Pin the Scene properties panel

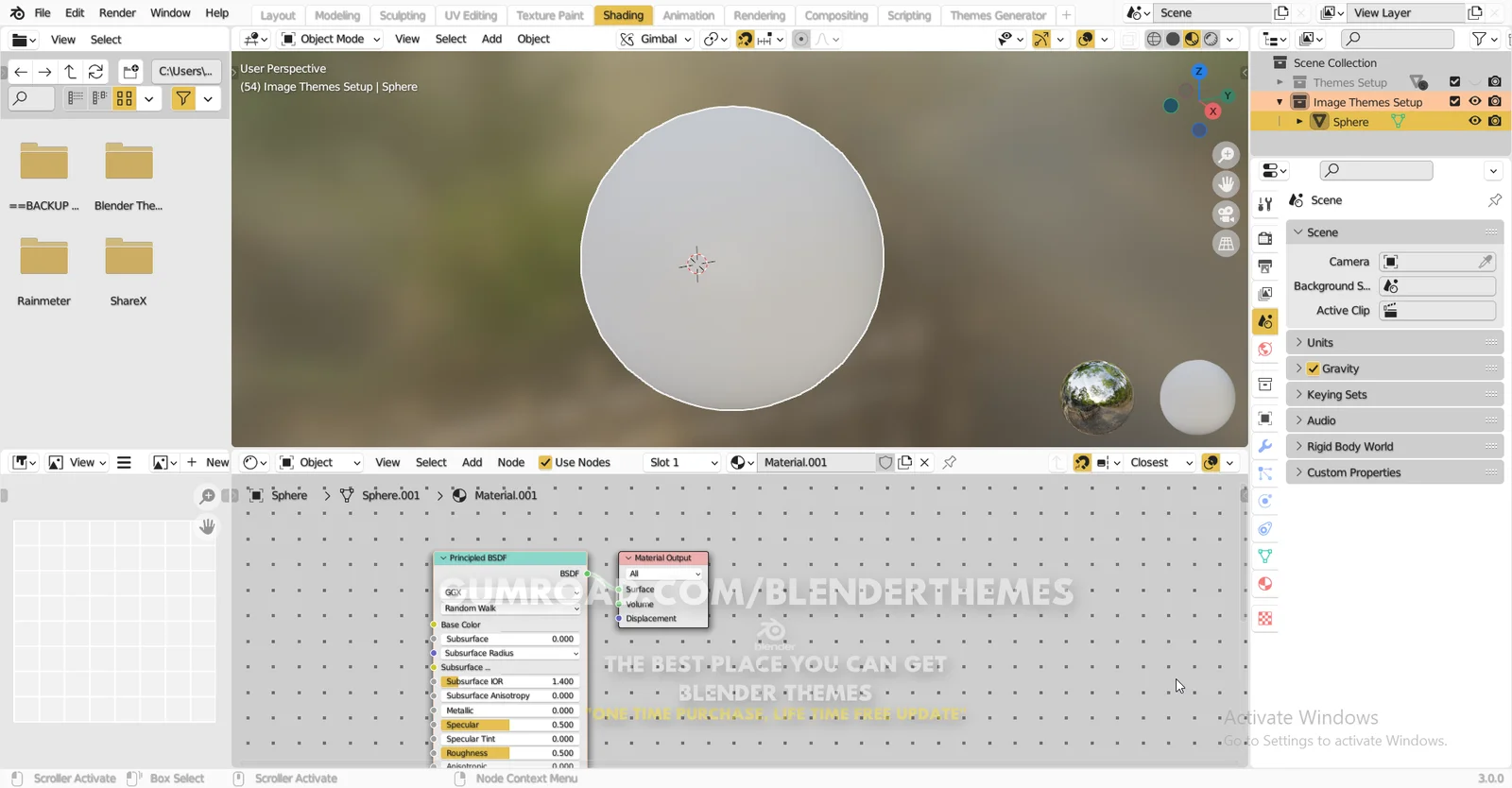[1494, 200]
